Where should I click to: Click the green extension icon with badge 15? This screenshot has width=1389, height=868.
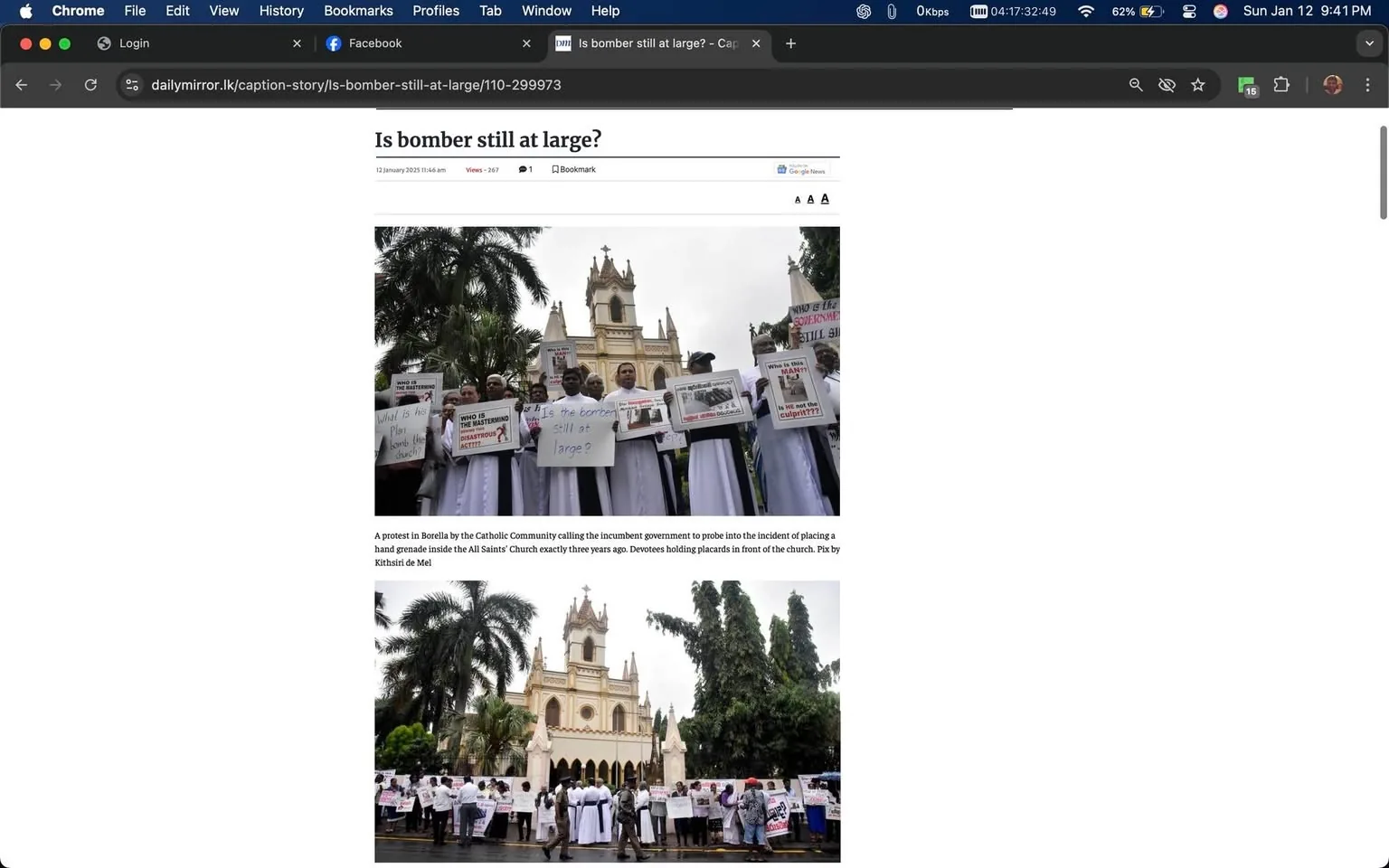click(x=1246, y=84)
